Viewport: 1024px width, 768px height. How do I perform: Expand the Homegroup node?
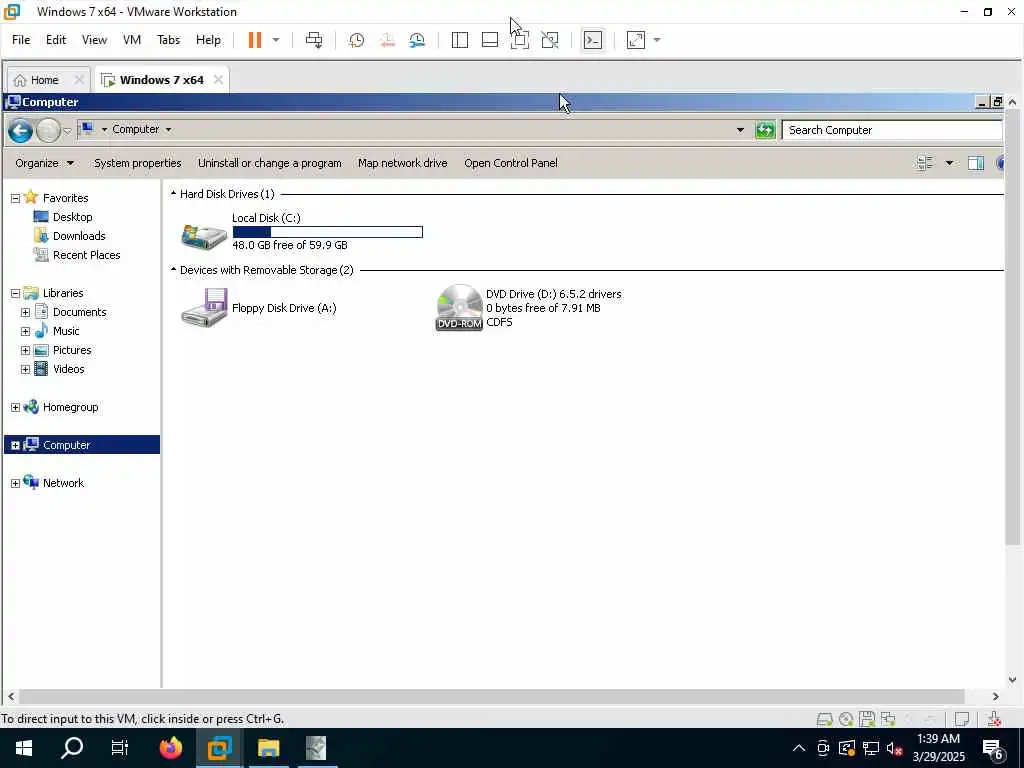[15, 407]
